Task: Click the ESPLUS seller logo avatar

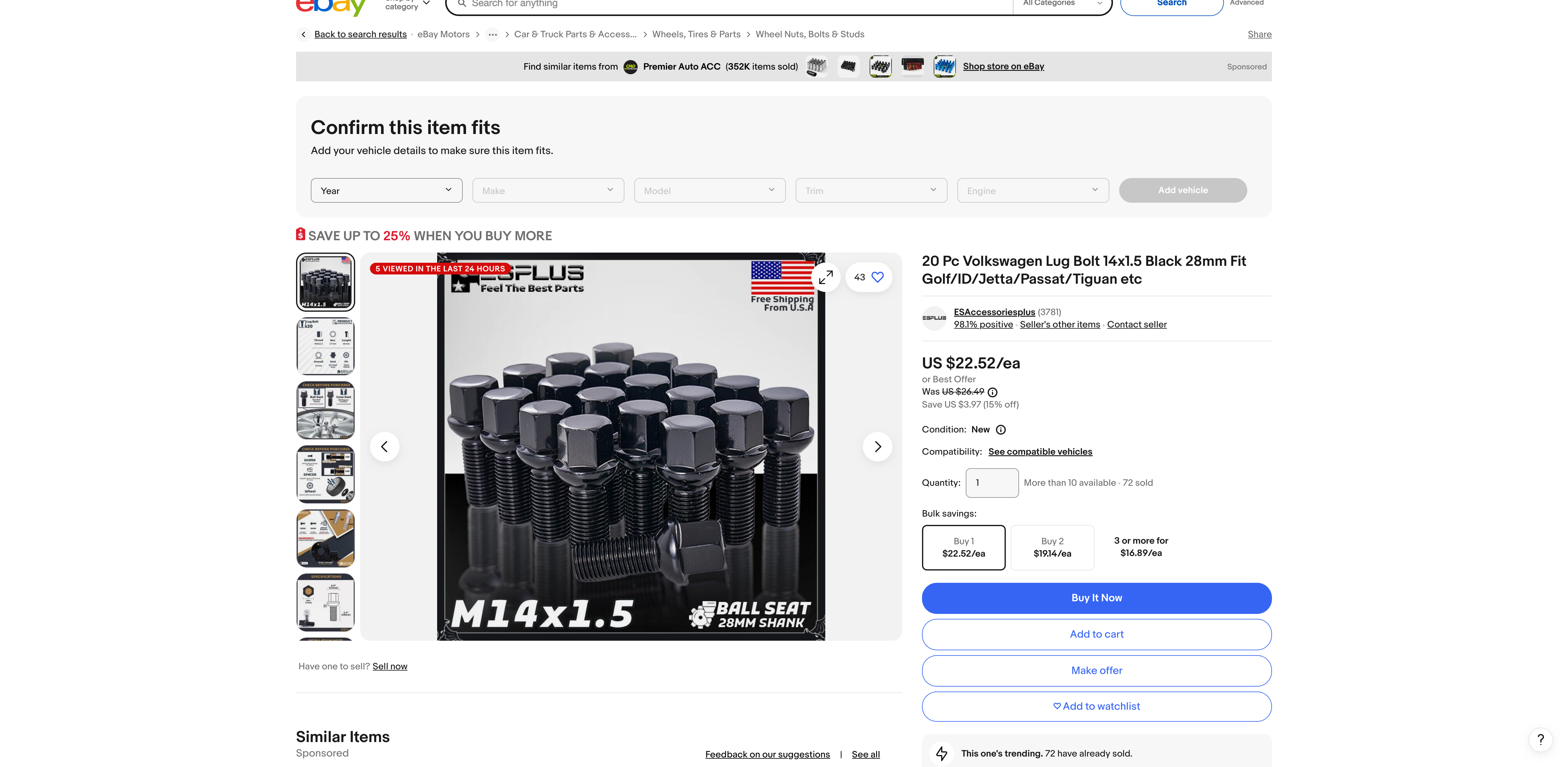Action: [x=934, y=319]
